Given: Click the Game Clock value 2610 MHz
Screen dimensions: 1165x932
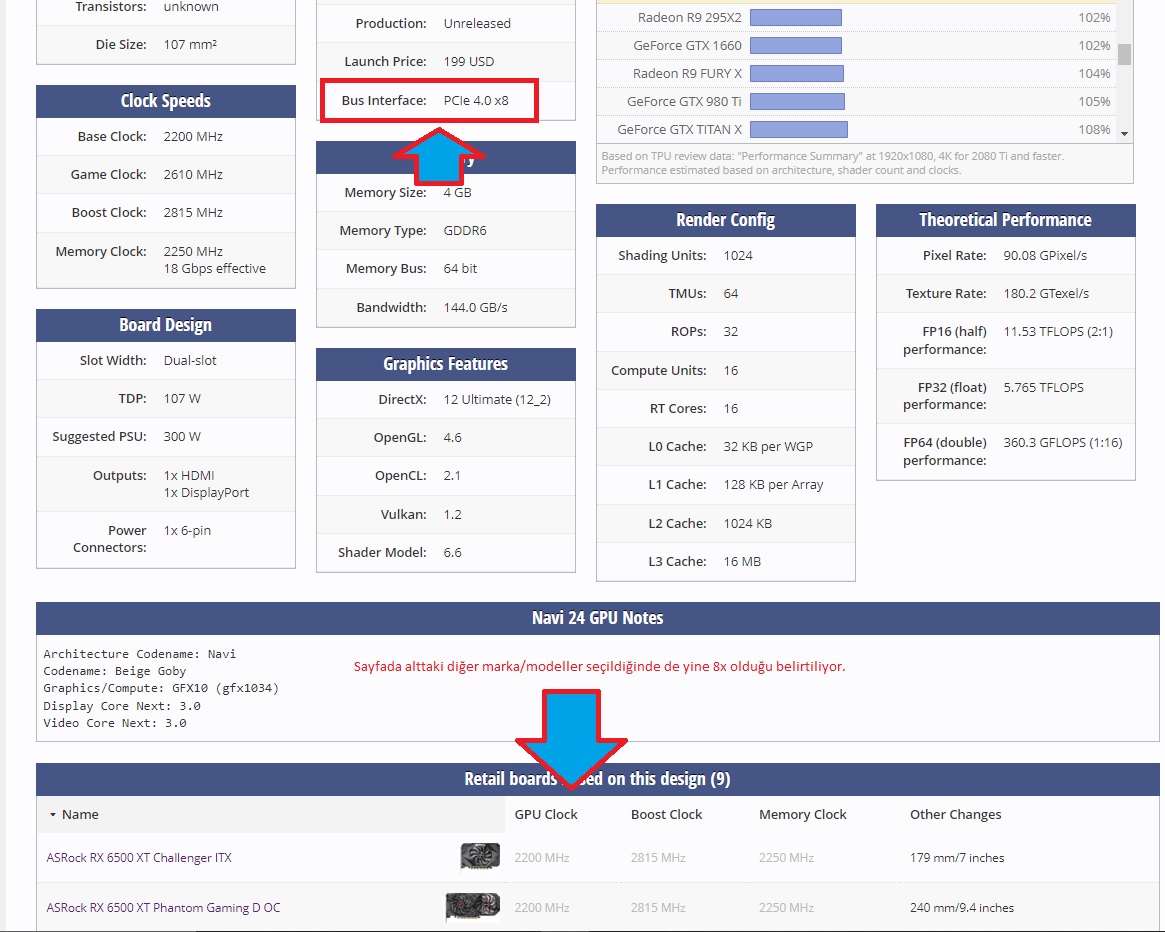Looking at the screenshot, I should [193, 175].
